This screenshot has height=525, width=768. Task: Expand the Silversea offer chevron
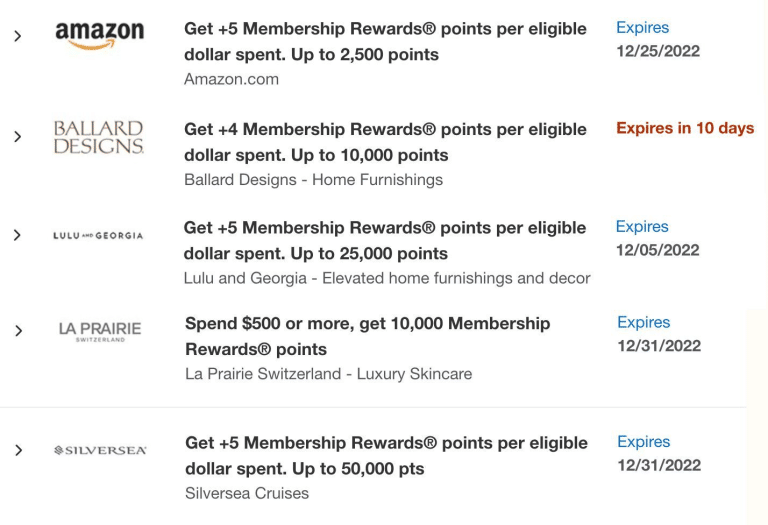click(18, 450)
